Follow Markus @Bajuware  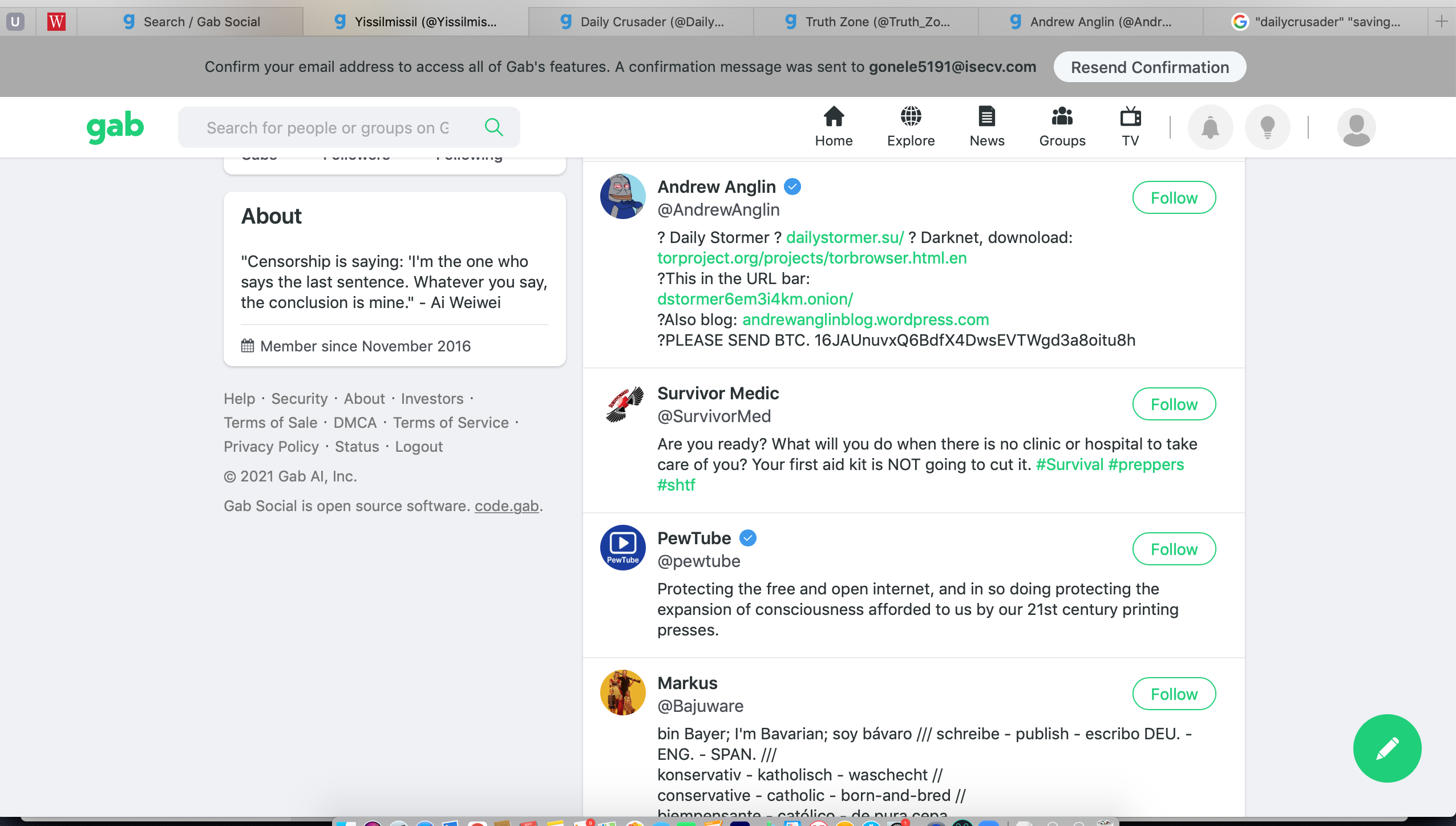coord(1174,694)
